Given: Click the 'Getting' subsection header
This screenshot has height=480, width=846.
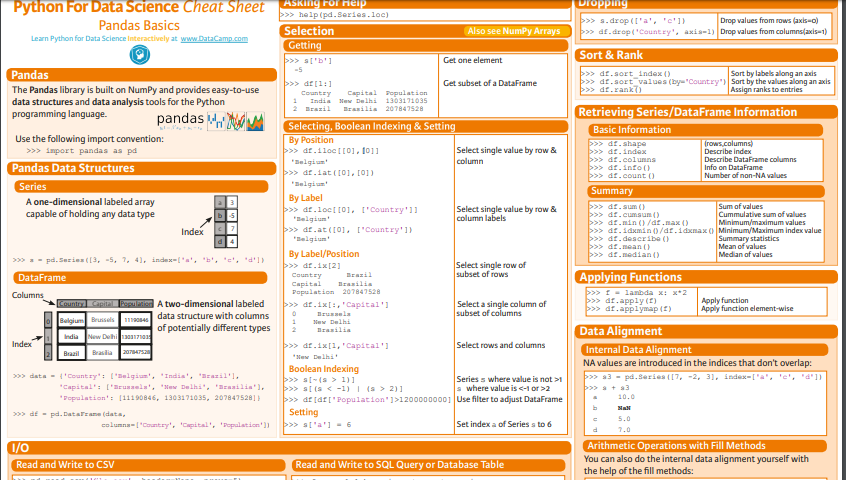Looking at the screenshot, I should click(x=426, y=46).
